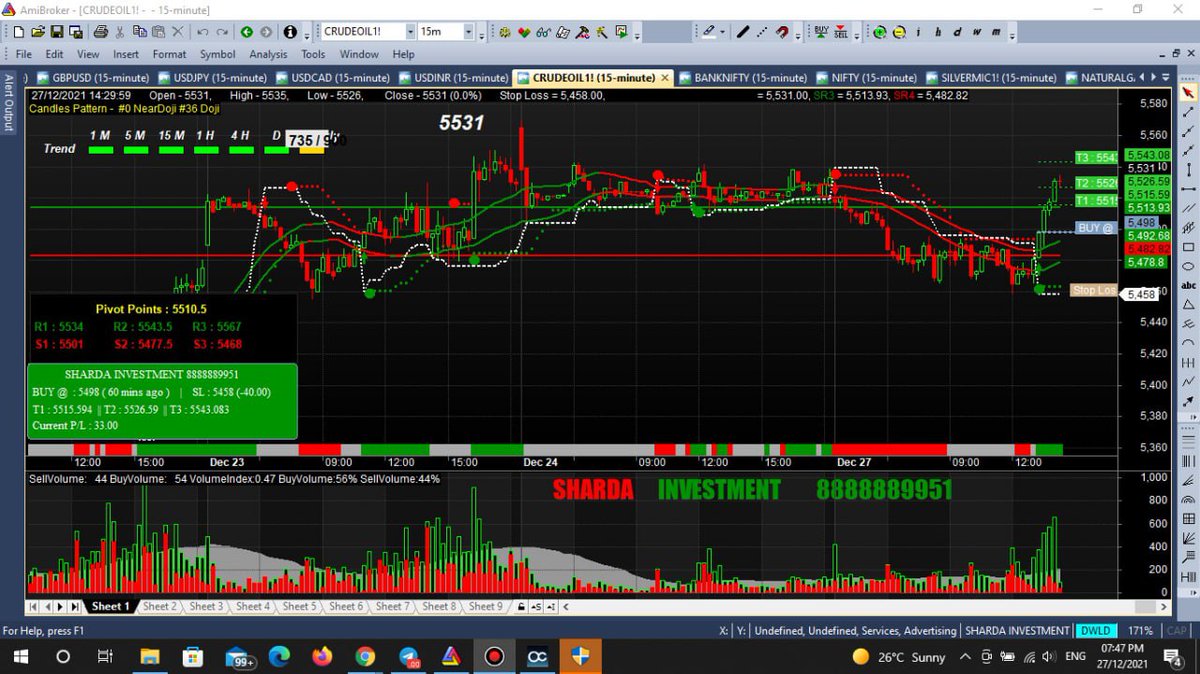Expand toolbar overflow after Information icon

[307, 36]
